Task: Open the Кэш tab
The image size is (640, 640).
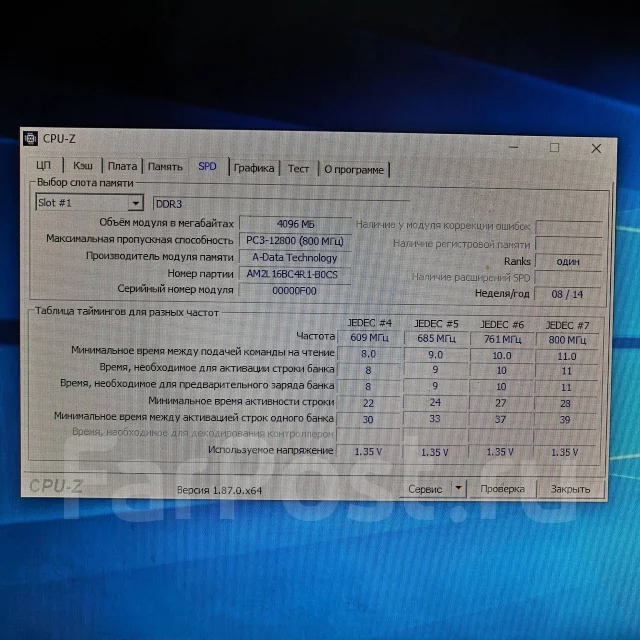Action: [83, 165]
